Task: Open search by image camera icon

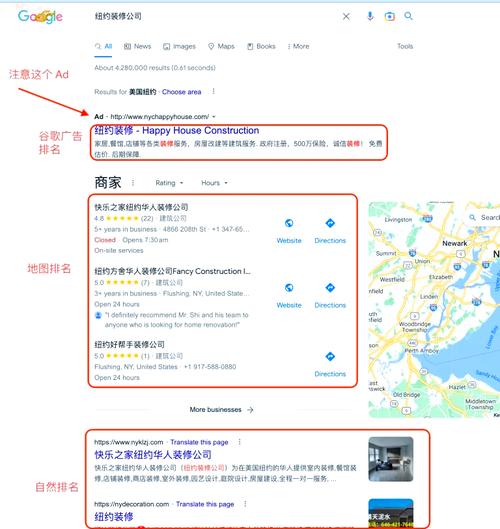Action: (x=390, y=16)
